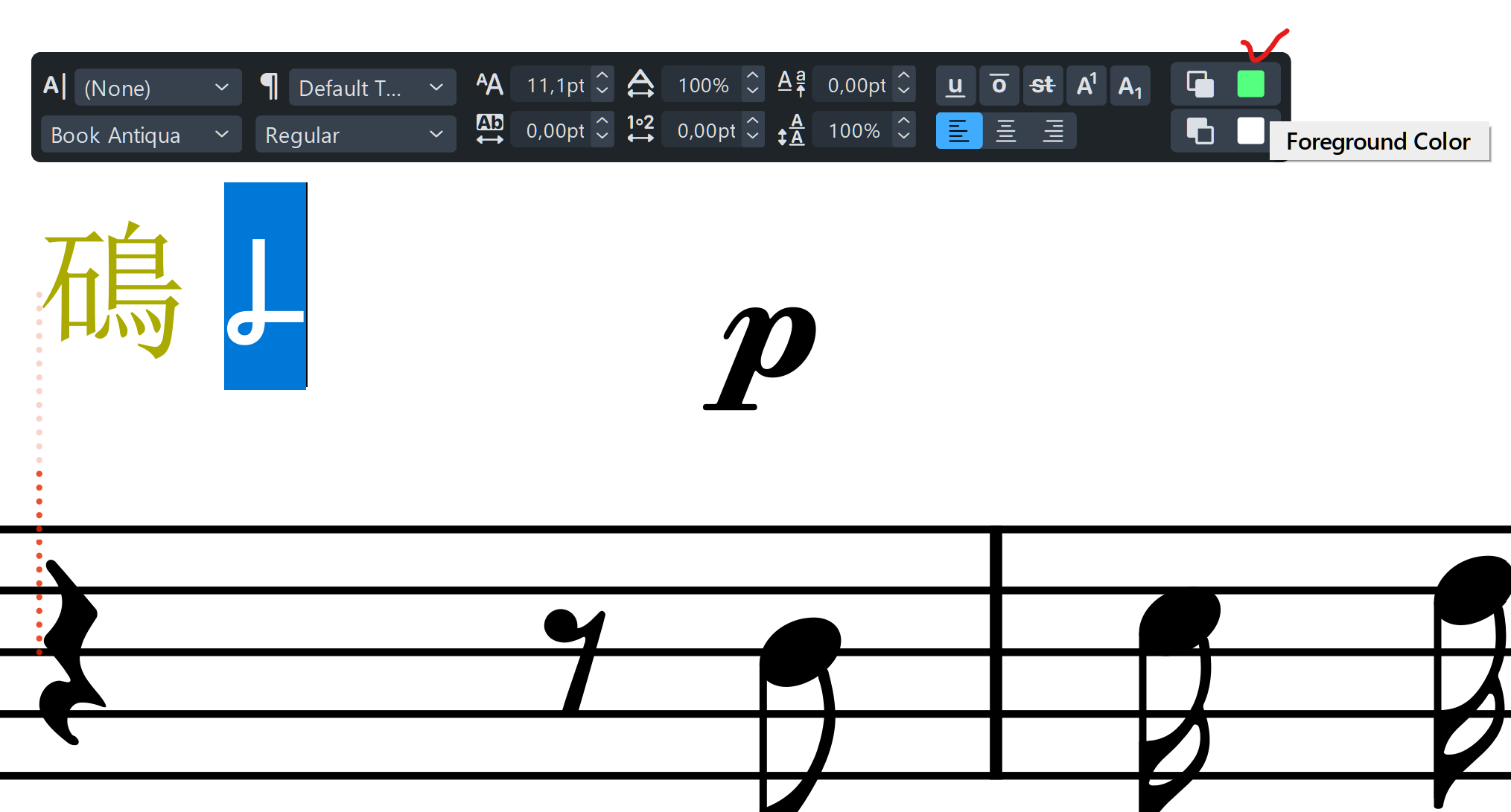Apply superscript formatting
The height and width of the screenshot is (812, 1511).
pyautogui.click(x=1086, y=86)
